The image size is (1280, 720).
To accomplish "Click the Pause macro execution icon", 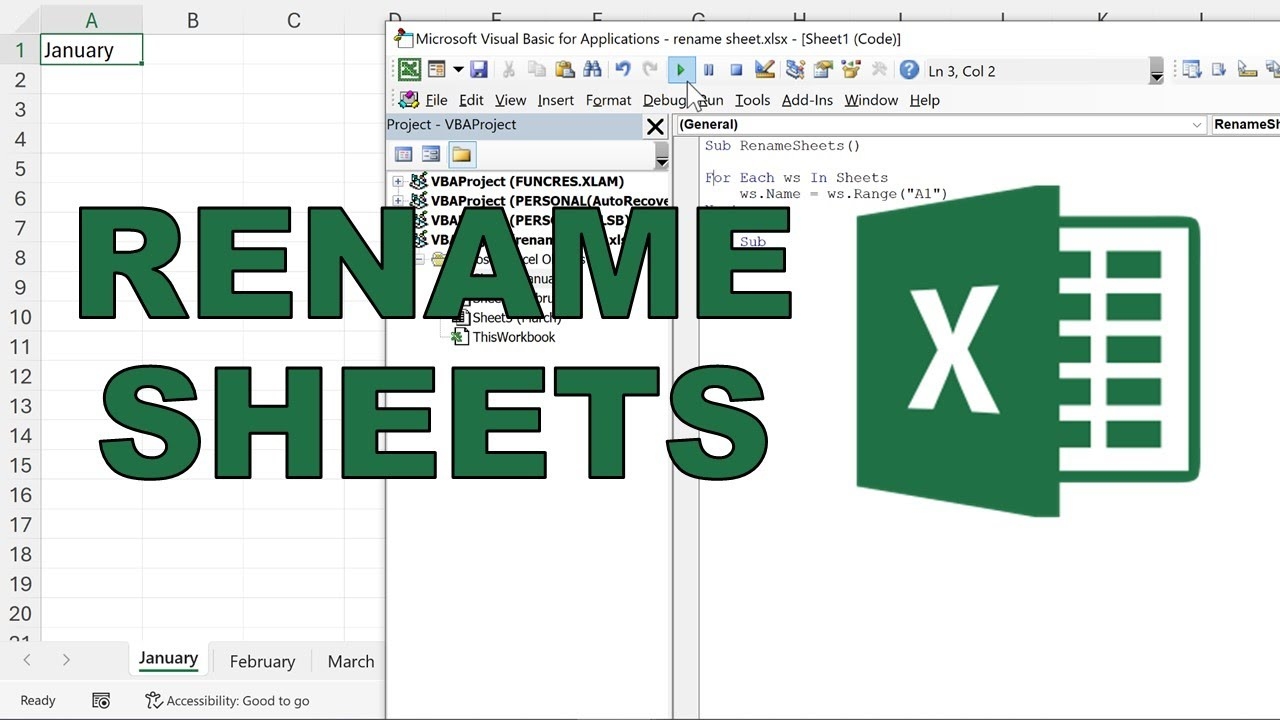I will coord(709,69).
